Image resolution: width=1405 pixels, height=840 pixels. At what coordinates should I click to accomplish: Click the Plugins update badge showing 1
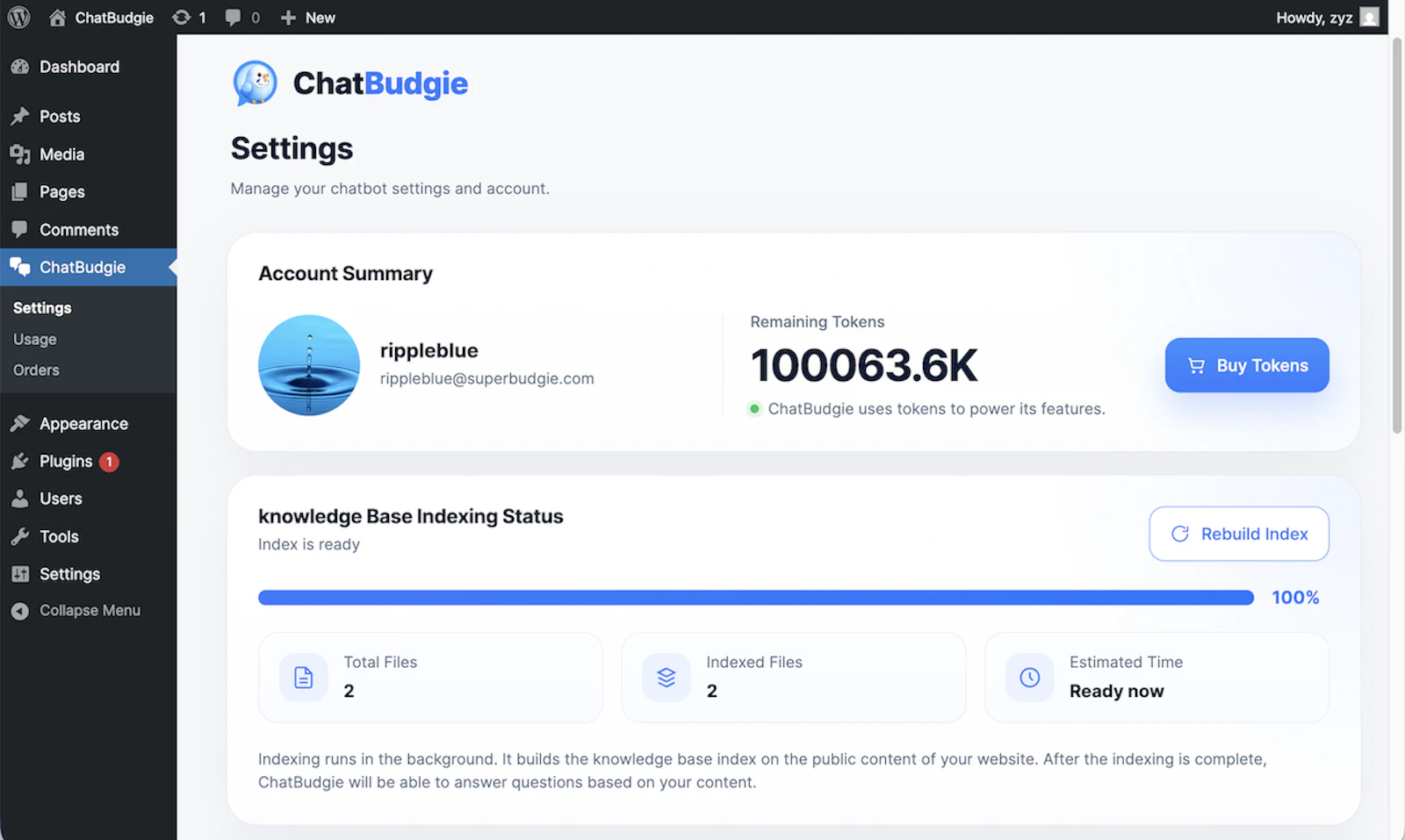pyautogui.click(x=109, y=462)
